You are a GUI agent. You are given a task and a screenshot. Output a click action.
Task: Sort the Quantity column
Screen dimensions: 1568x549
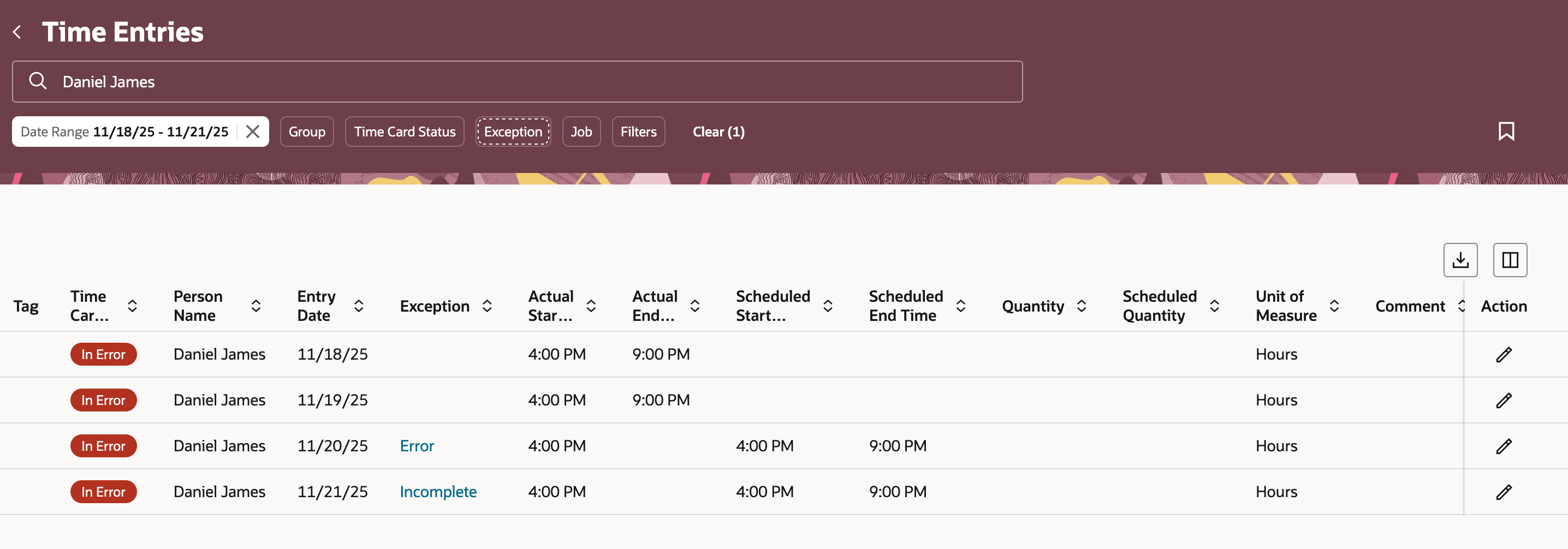pos(1082,306)
